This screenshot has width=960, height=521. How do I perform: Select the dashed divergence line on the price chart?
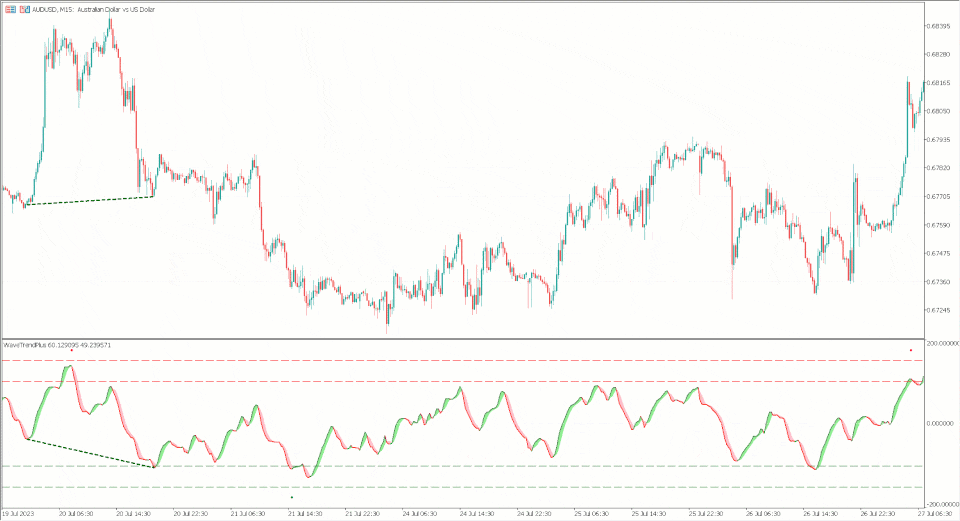pyautogui.click(x=90, y=200)
